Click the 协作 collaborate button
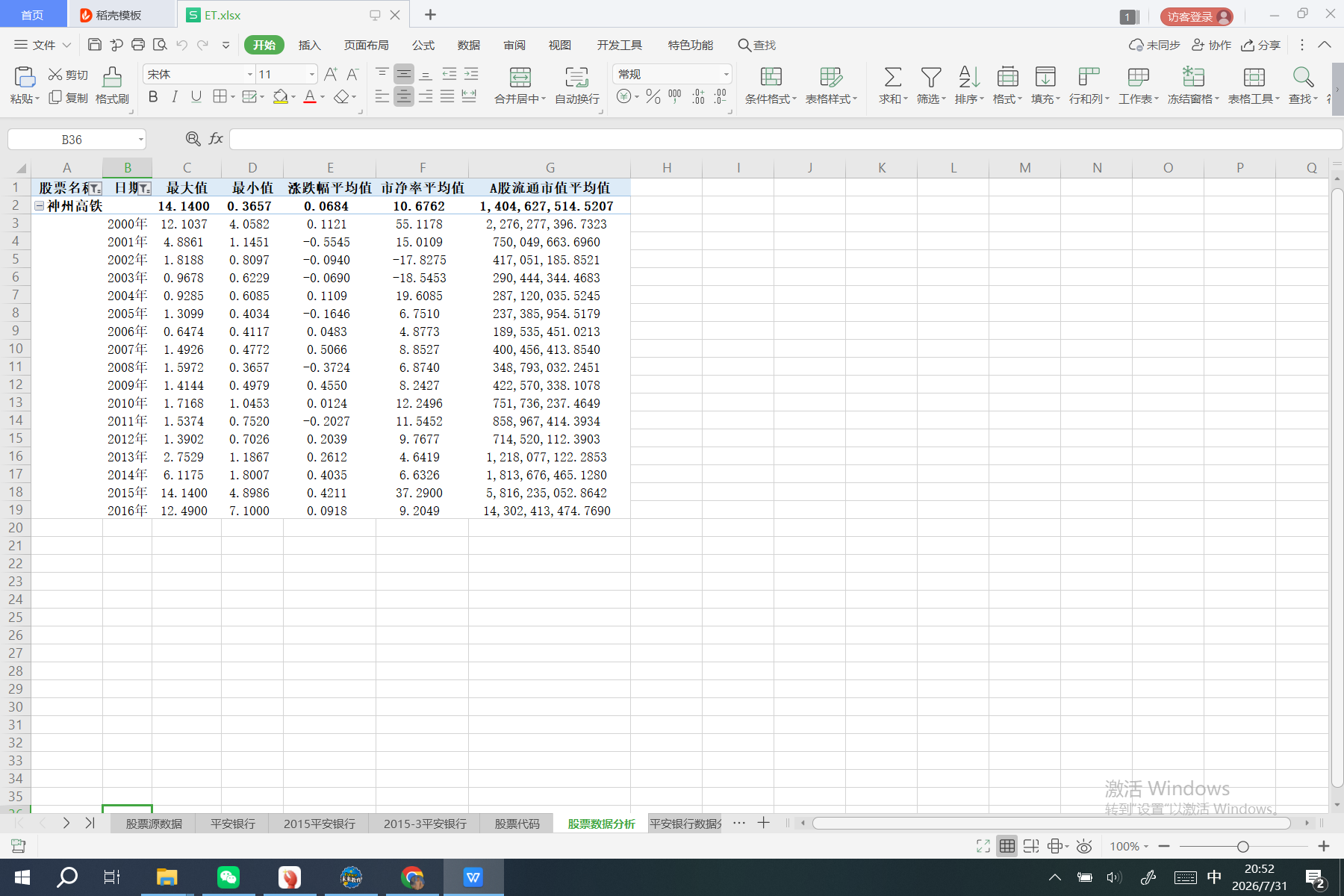Viewport: 1344px width, 896px height. tap(1211, 45)
